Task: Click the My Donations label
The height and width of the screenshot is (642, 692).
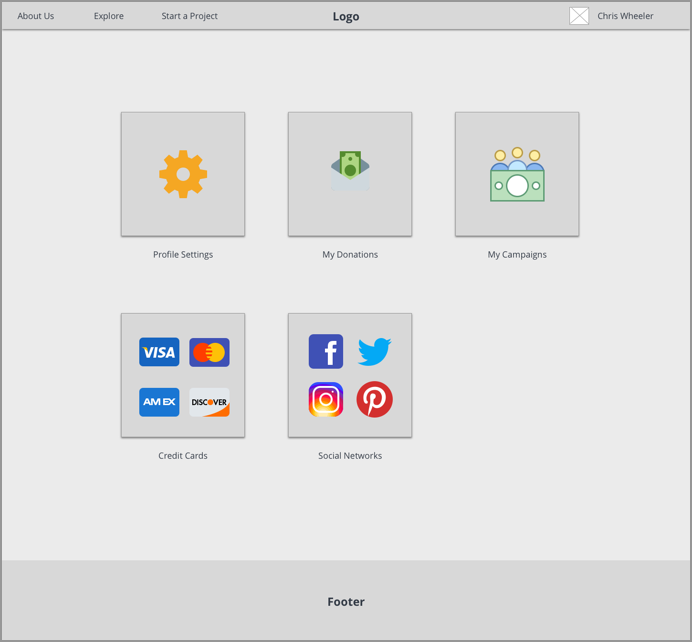Action: (x=350, y=255)
